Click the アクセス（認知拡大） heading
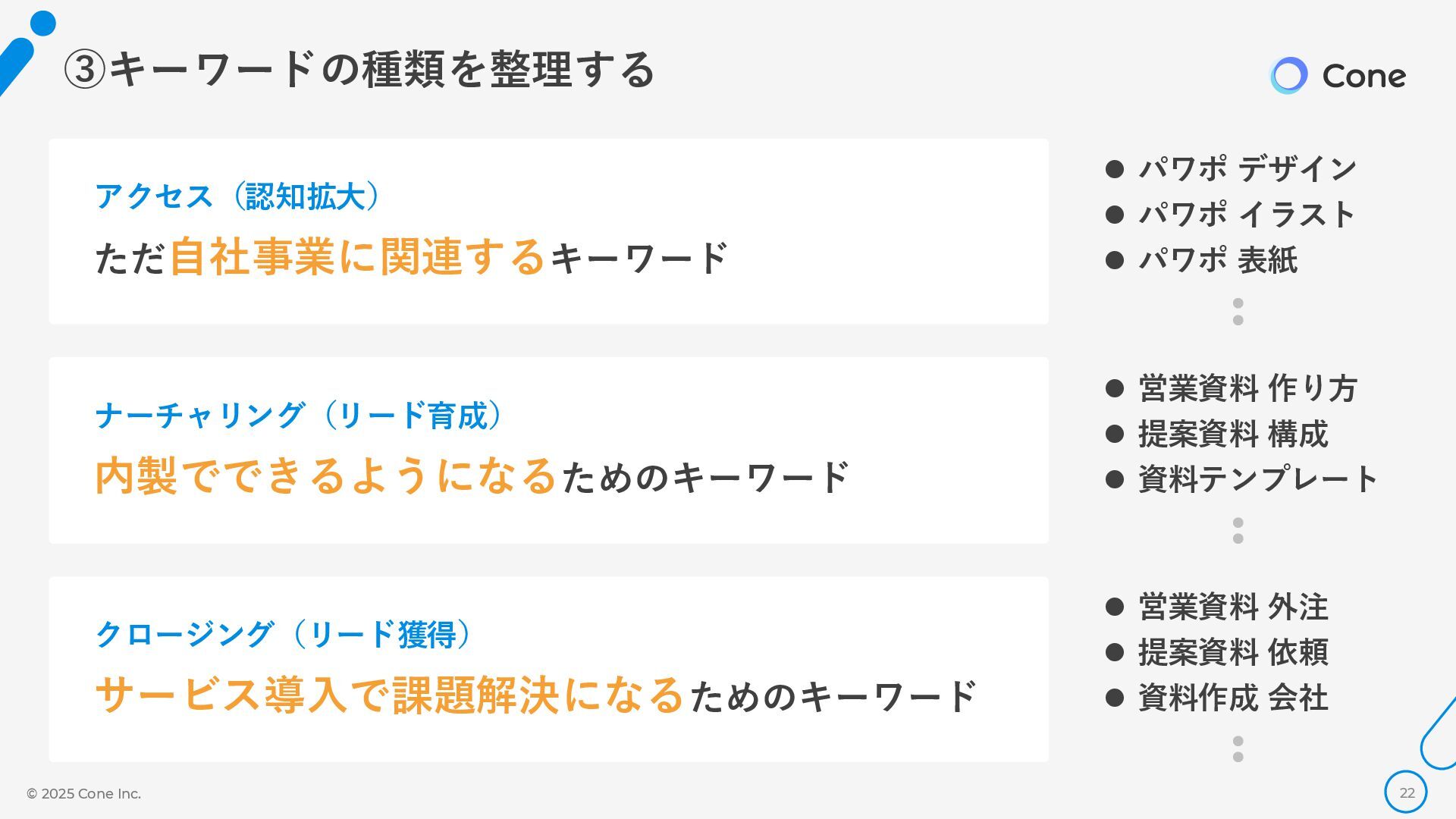 coord(238,196)
